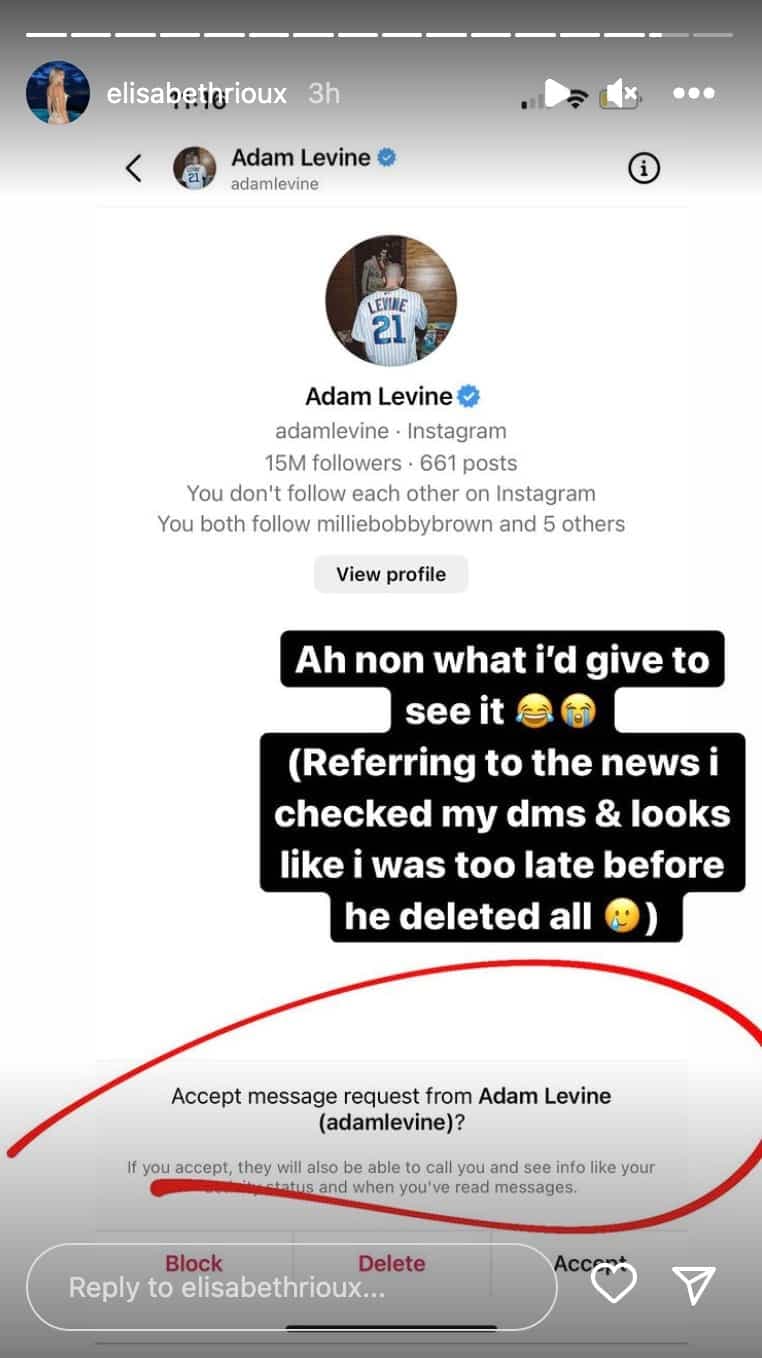The width and height of the screenshot is (762, 1358).
Task: Like the story with the heart icon
Action: pyautogui.click(x=613, y=1283)
